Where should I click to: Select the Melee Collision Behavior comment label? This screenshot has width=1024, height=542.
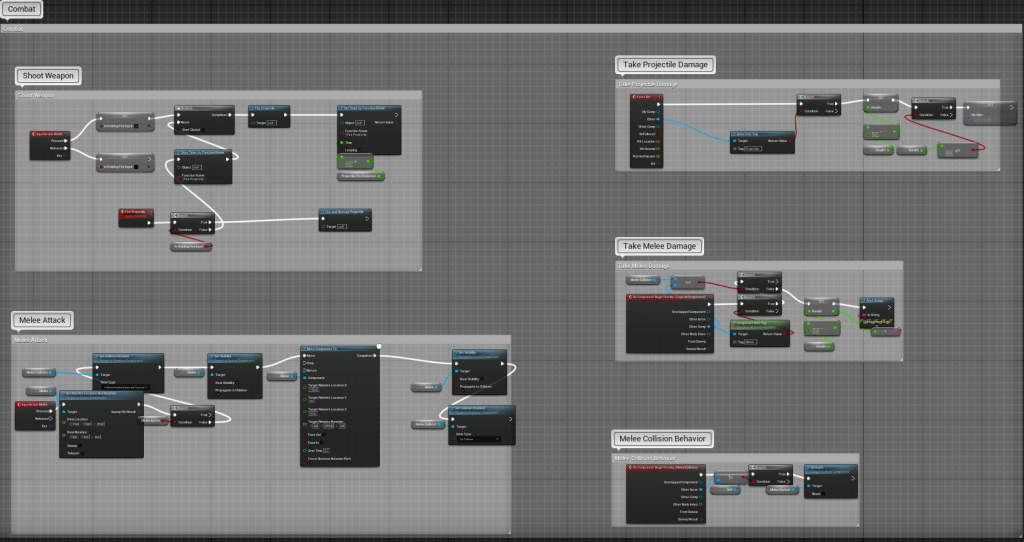coord(663,438)
